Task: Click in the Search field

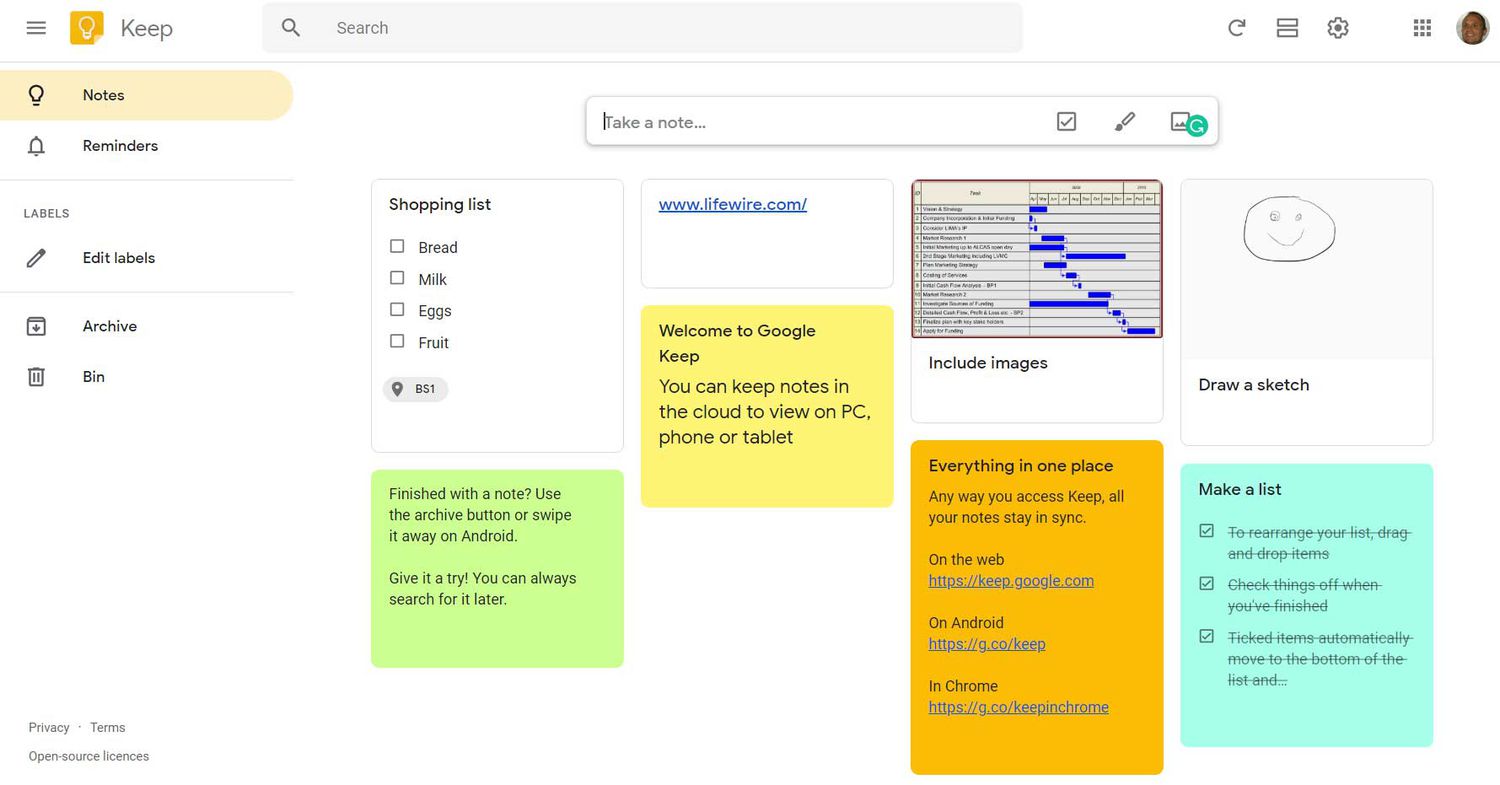Action: point(642,28)
